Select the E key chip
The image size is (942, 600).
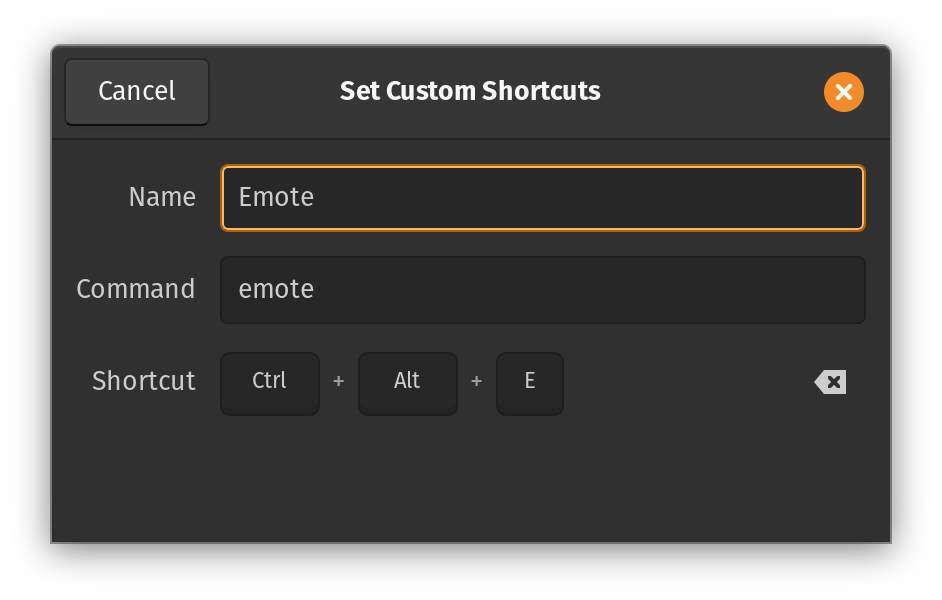point(529,383)
